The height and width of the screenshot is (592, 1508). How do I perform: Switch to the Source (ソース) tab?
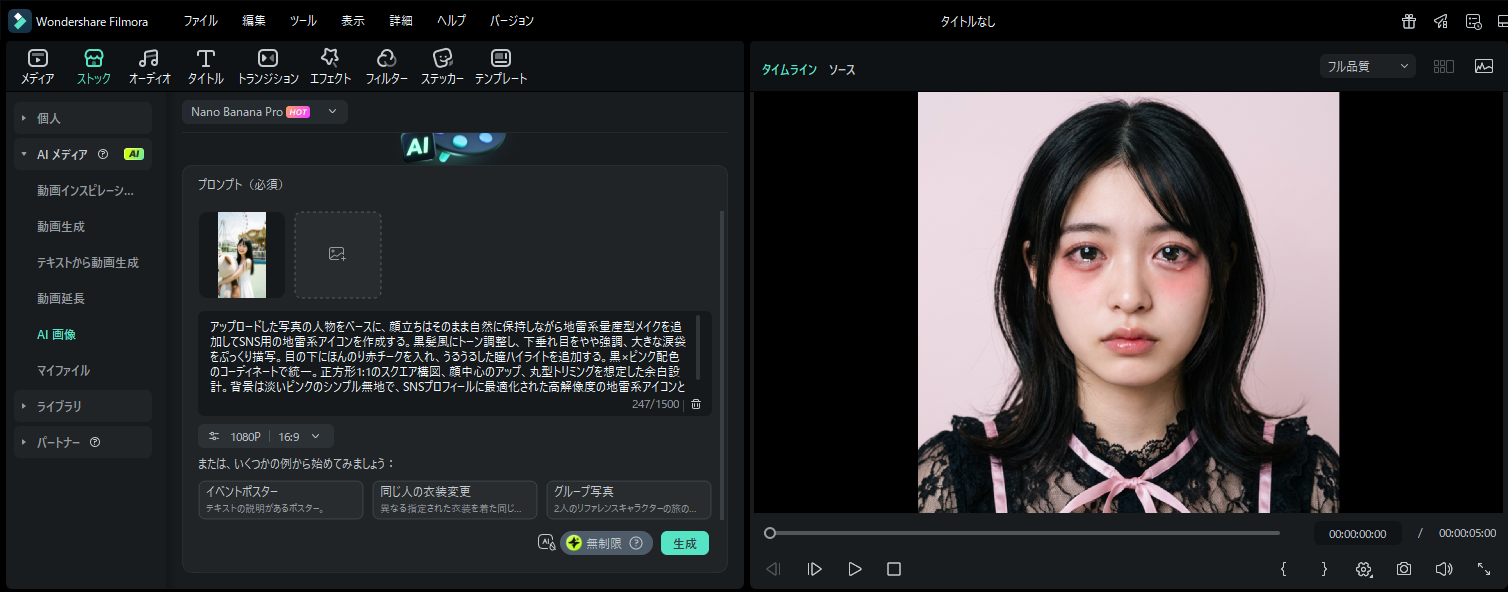841,70
